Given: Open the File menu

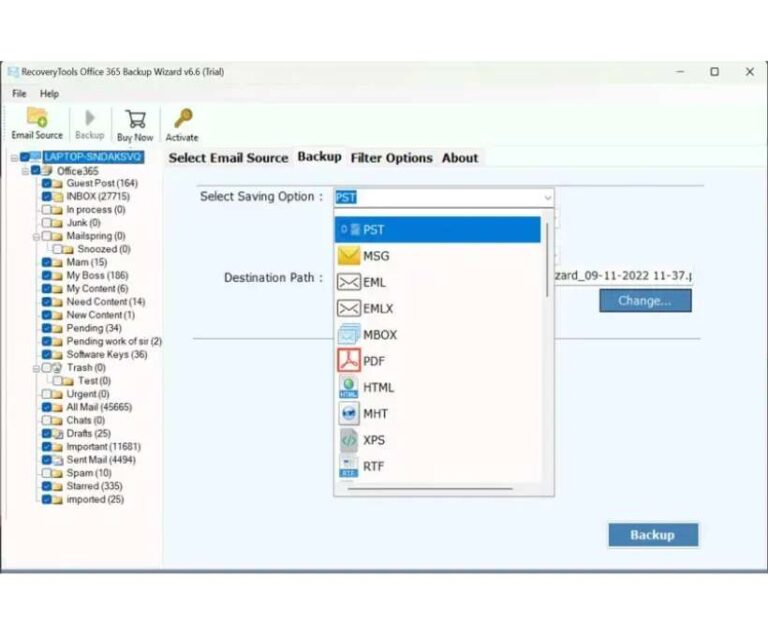Looking at the screenshot, I should tap(19, 94).
